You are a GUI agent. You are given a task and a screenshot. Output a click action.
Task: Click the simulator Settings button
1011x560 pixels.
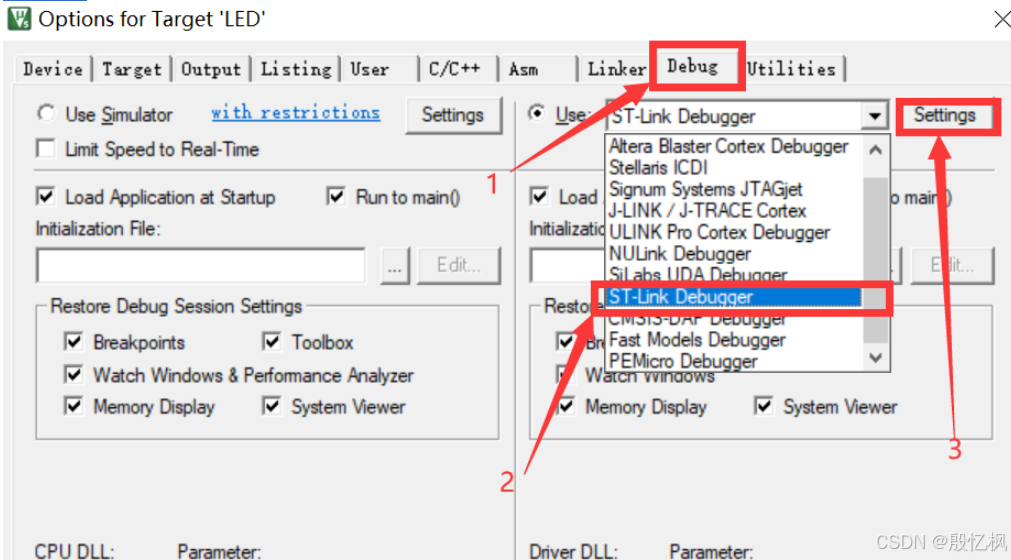(453, 115)
